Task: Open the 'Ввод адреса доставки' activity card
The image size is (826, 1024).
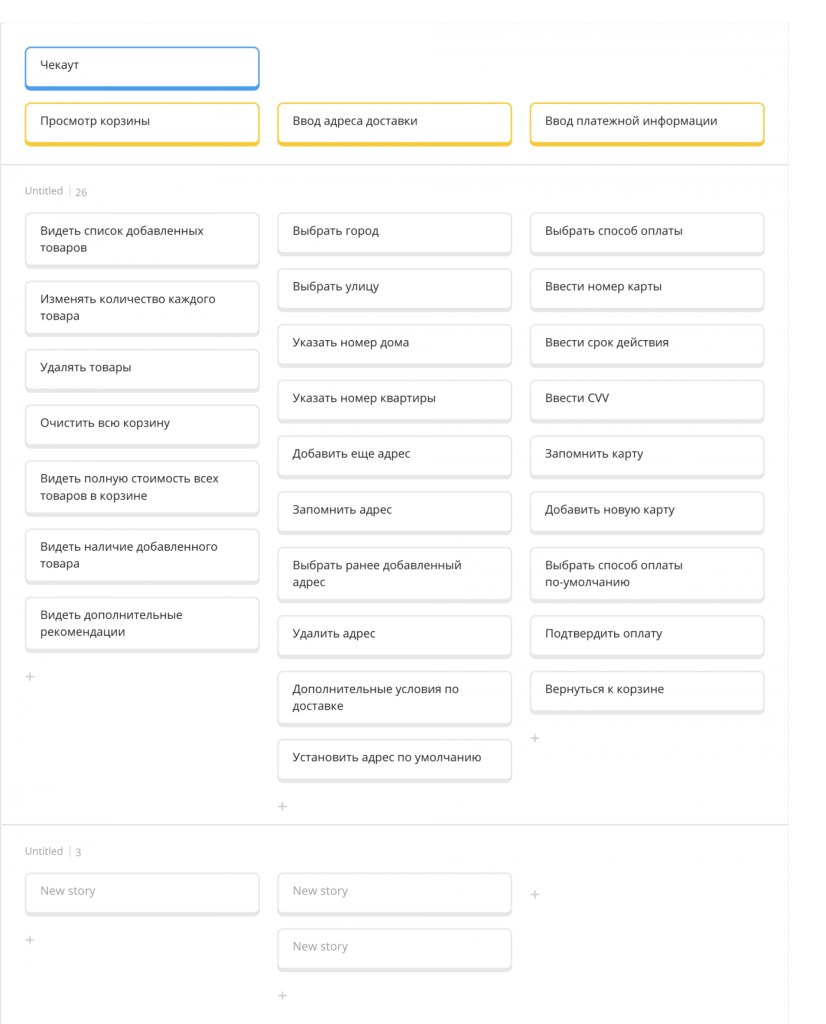Action: coord(394,122)
